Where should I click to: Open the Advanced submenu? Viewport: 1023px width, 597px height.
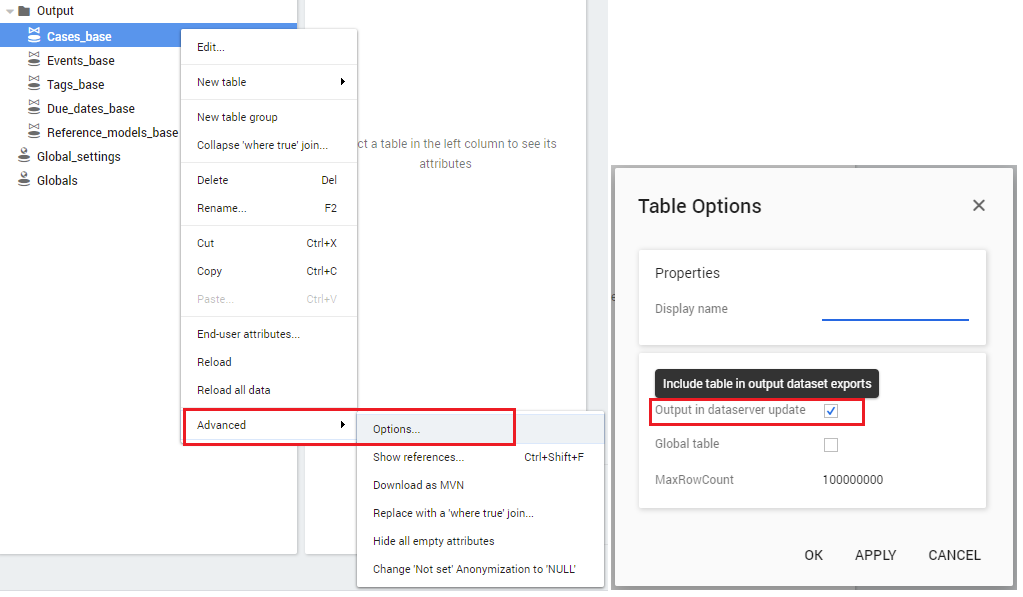point(268,425)
